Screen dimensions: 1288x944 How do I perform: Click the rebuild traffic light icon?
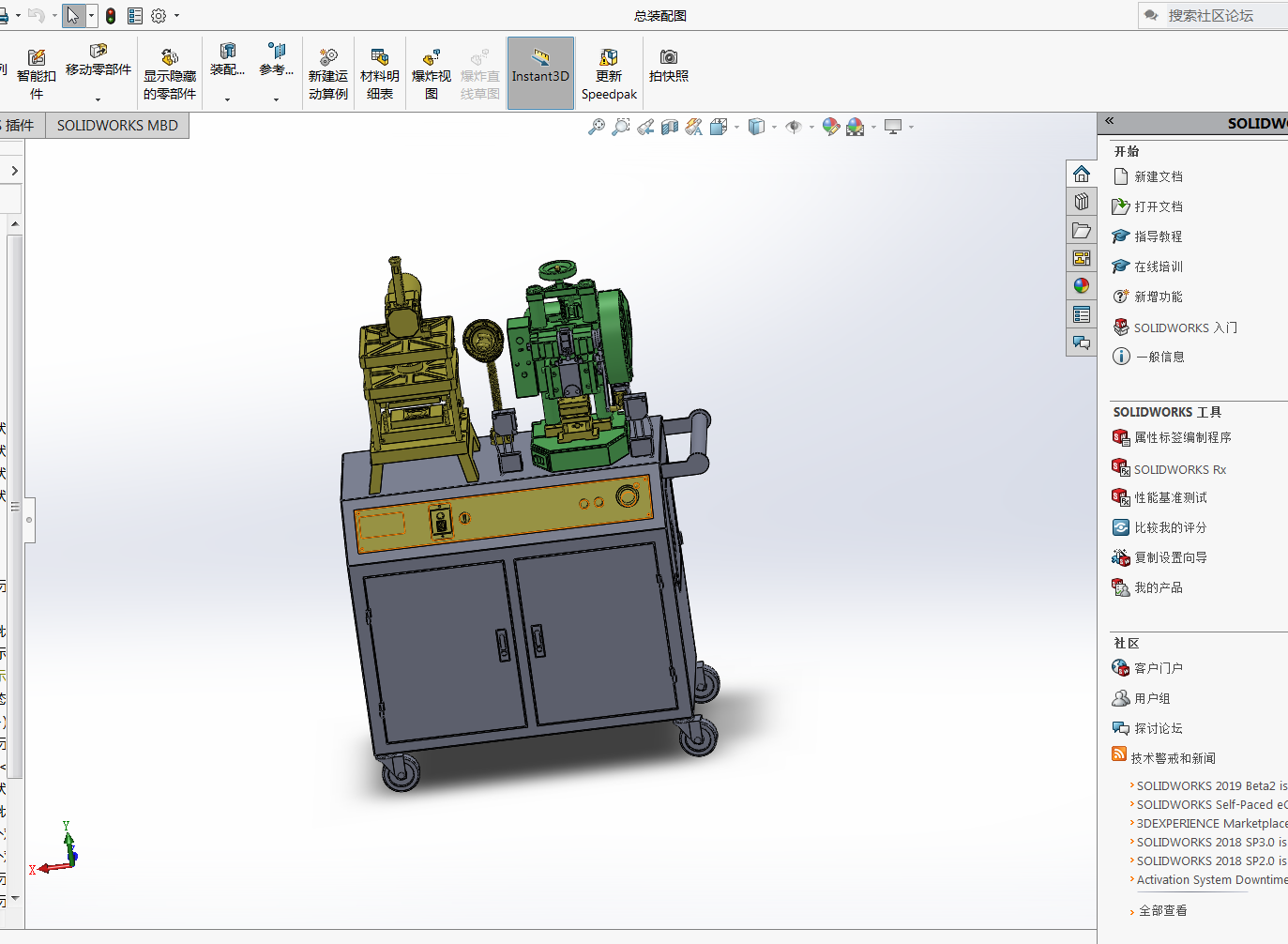click(x=111, y=16)
